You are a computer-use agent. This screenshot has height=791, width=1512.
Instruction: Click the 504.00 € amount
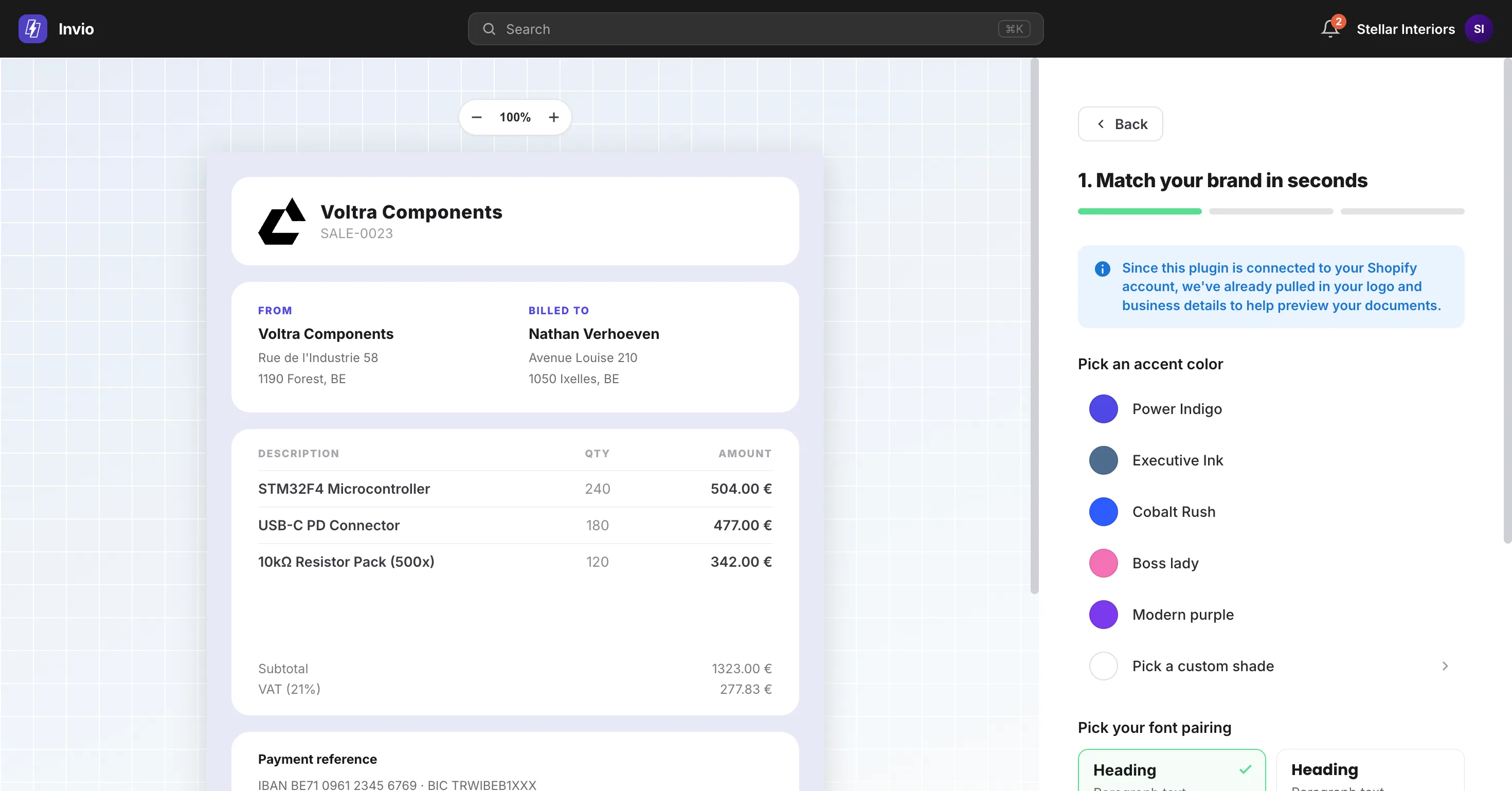(741, 489)
